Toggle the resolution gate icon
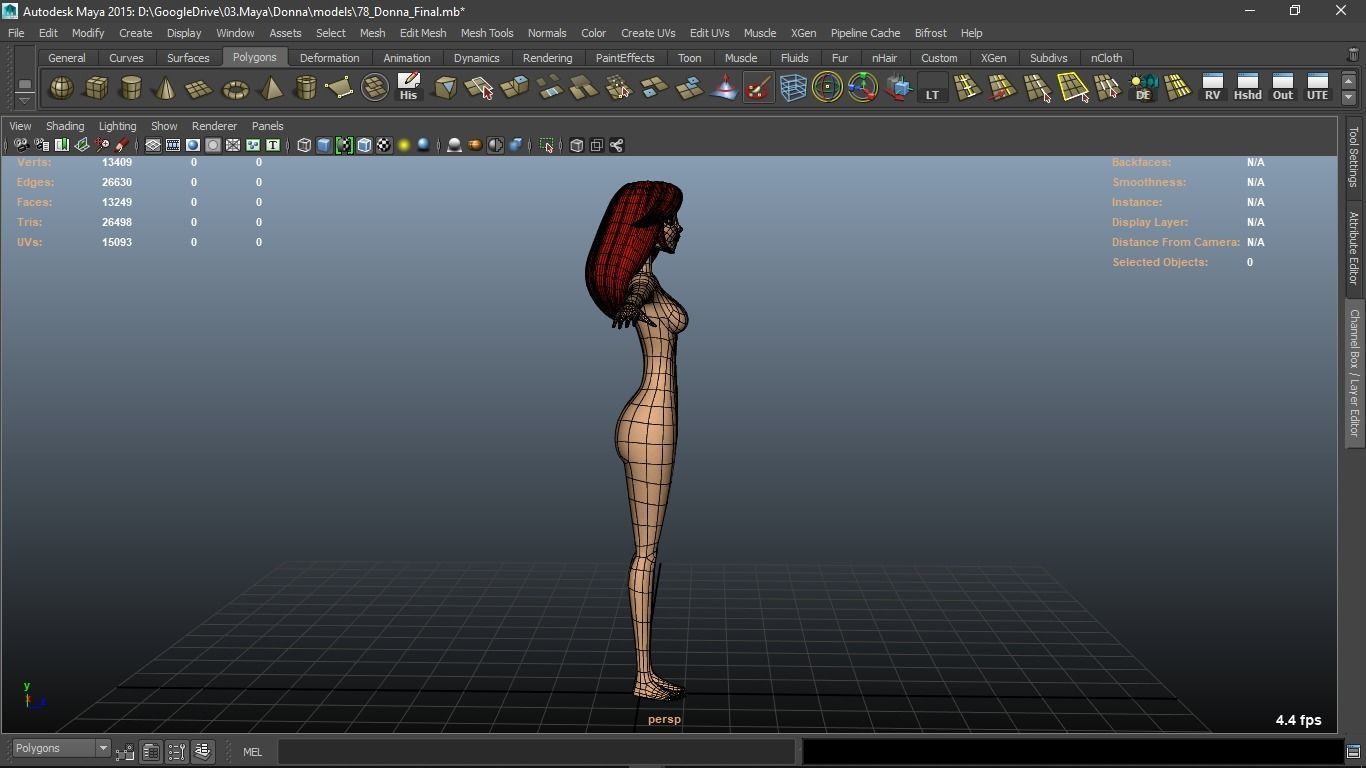 (x=193, y=146)
